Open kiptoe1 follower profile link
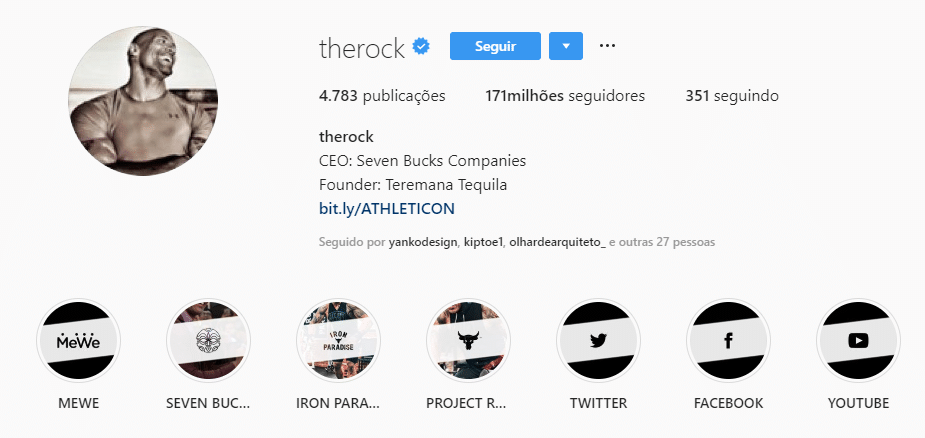Screen dimensions: 925x438 pos(483,242)
